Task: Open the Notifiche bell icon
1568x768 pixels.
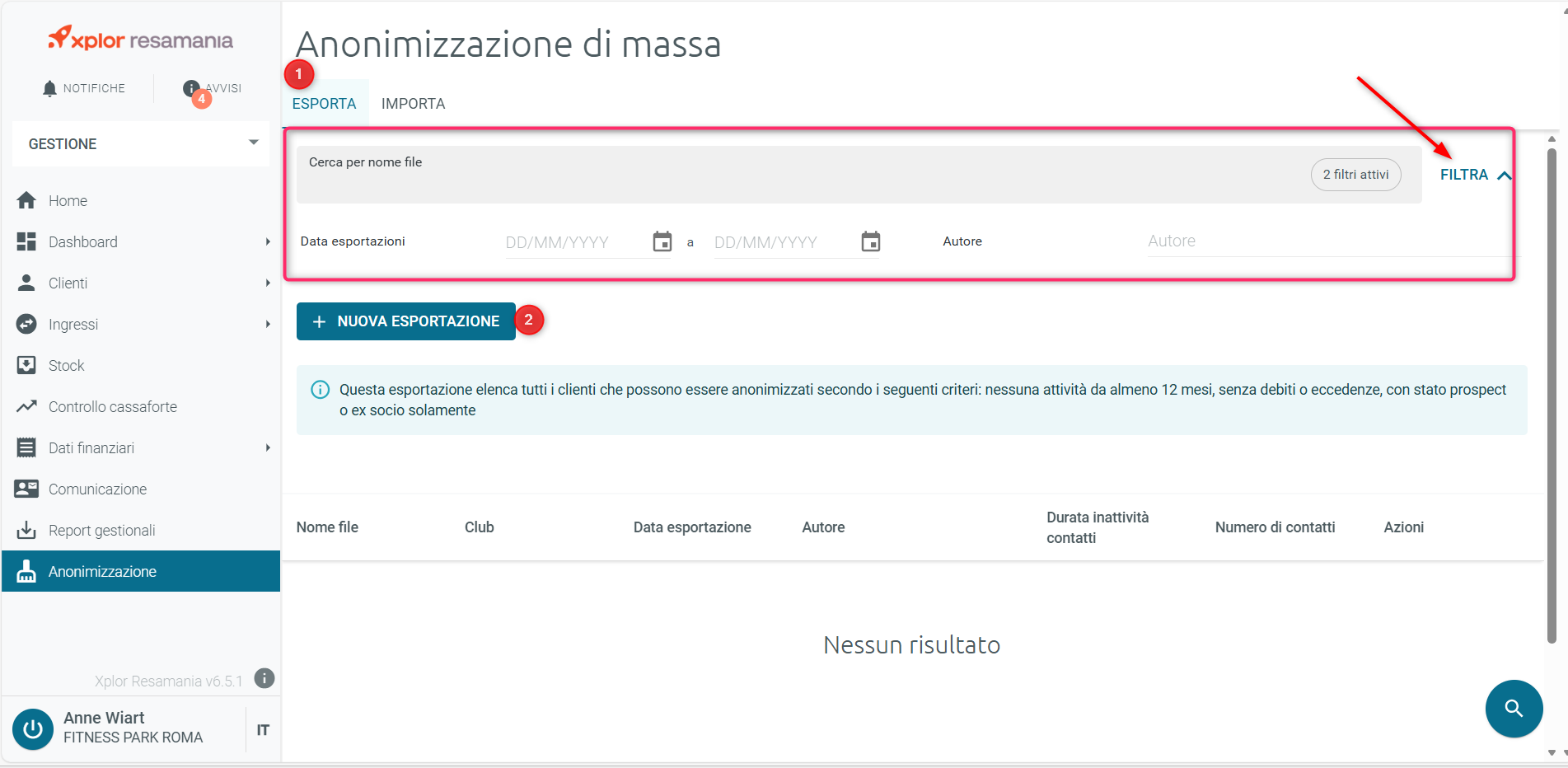Action: tap(49, 88)
